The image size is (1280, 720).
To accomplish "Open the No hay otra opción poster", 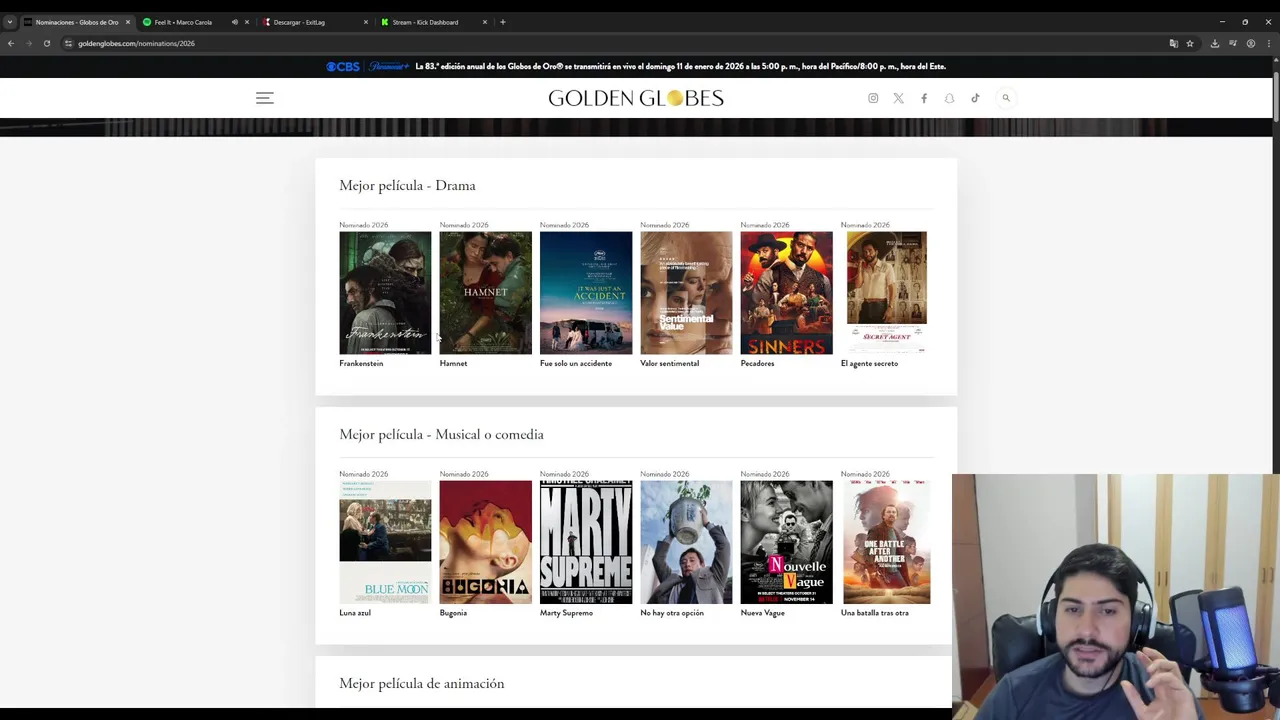I will click(686, 542).
